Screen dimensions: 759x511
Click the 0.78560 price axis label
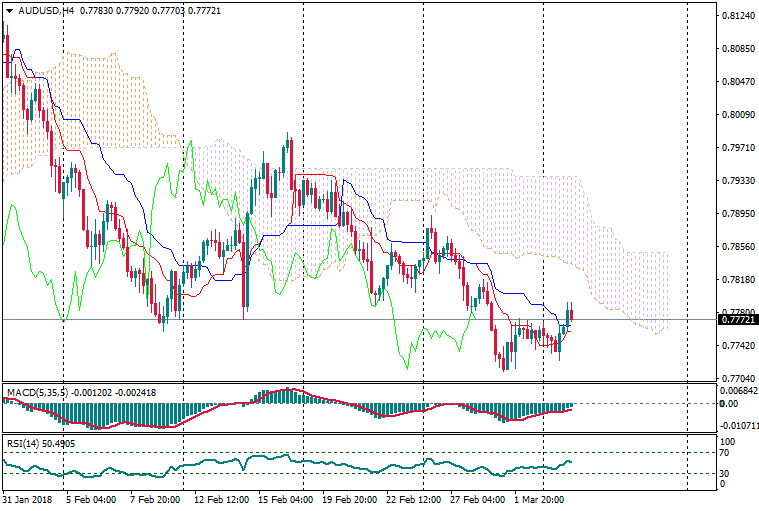point(737,247)
